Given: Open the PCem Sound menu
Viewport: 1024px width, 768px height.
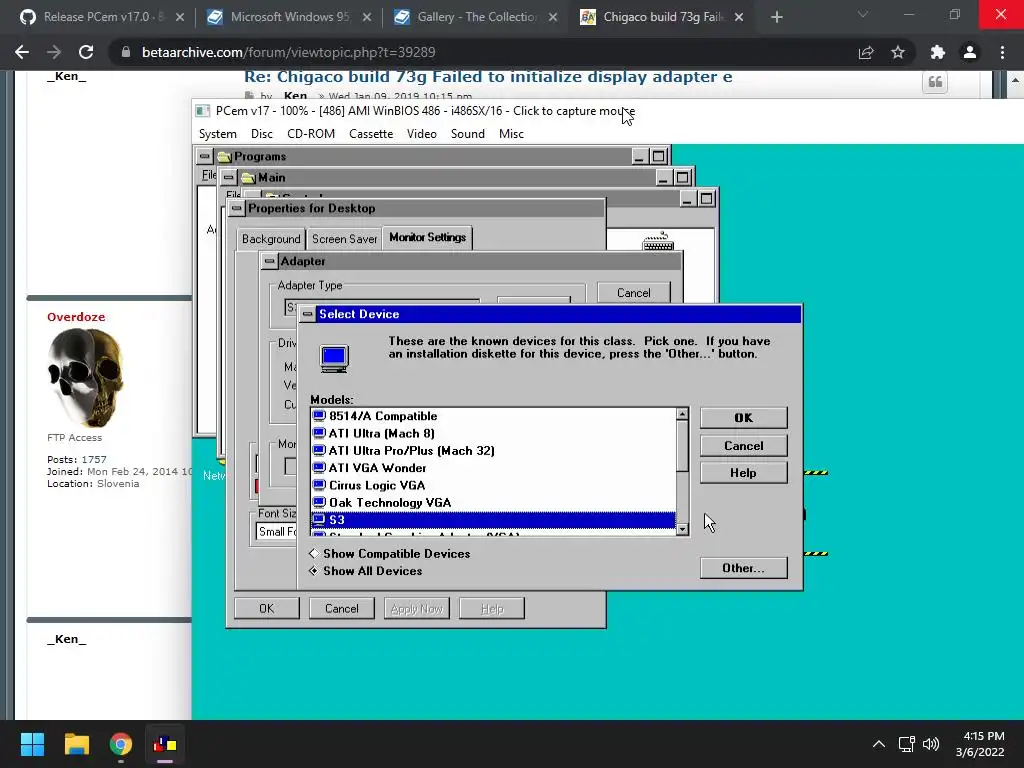Looking at the screenshot, I should click(x=468, y=134).
